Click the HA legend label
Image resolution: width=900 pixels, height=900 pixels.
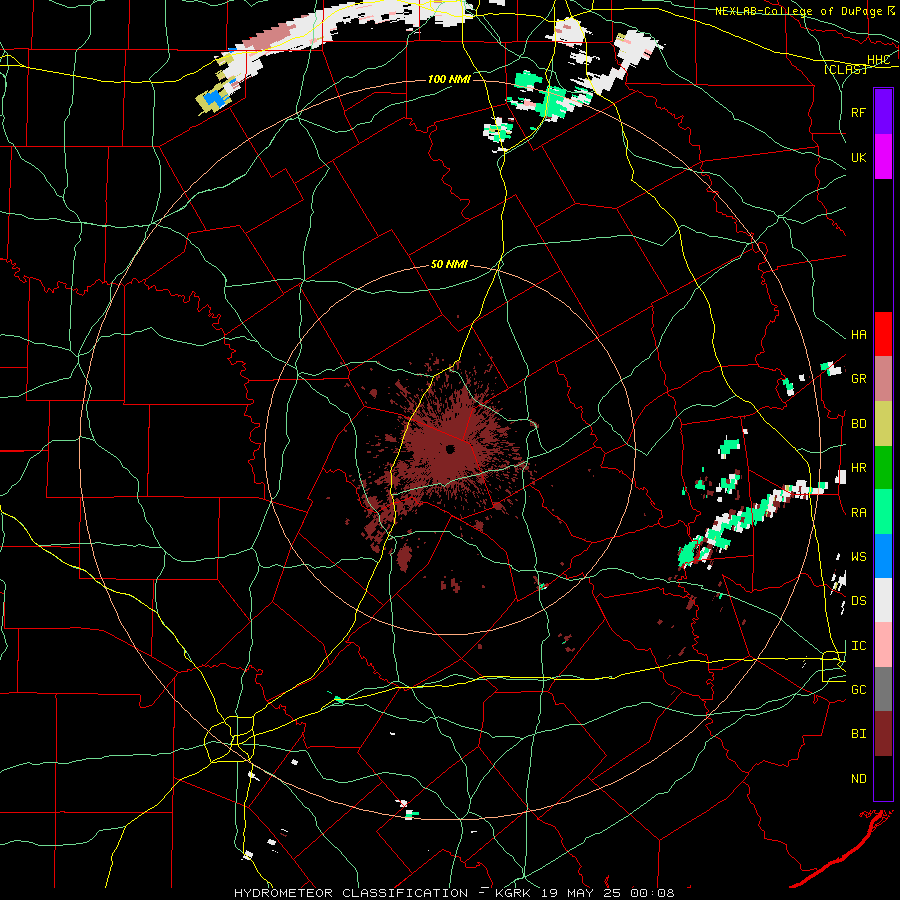[x=858, y=335]
